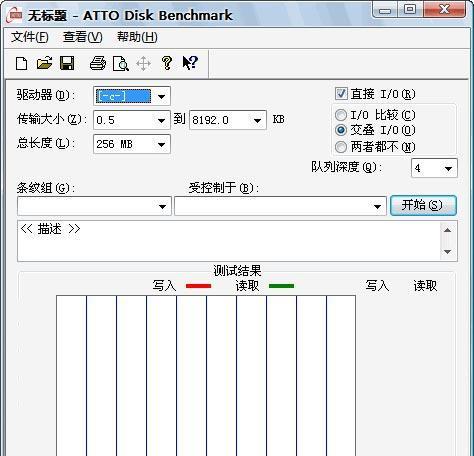Expand the 0.5 minimum transfer size dropdown

(161, 120)
